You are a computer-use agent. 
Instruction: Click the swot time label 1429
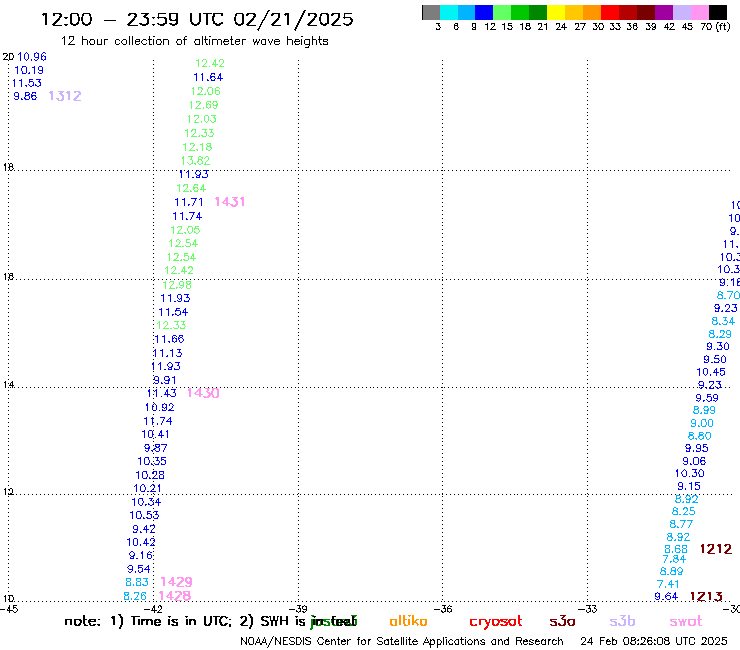pyautogui.click(x=177, y=582)
